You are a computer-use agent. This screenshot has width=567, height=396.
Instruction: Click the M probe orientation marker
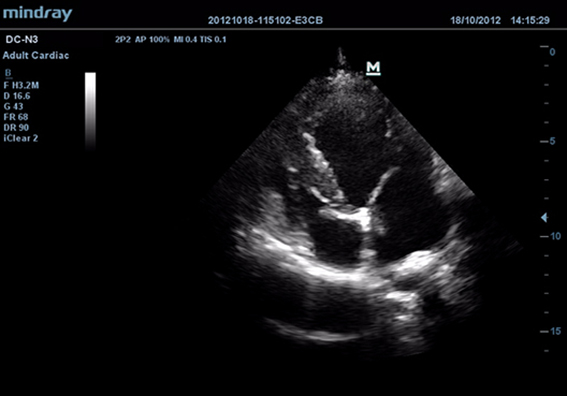tap(373, 68)
